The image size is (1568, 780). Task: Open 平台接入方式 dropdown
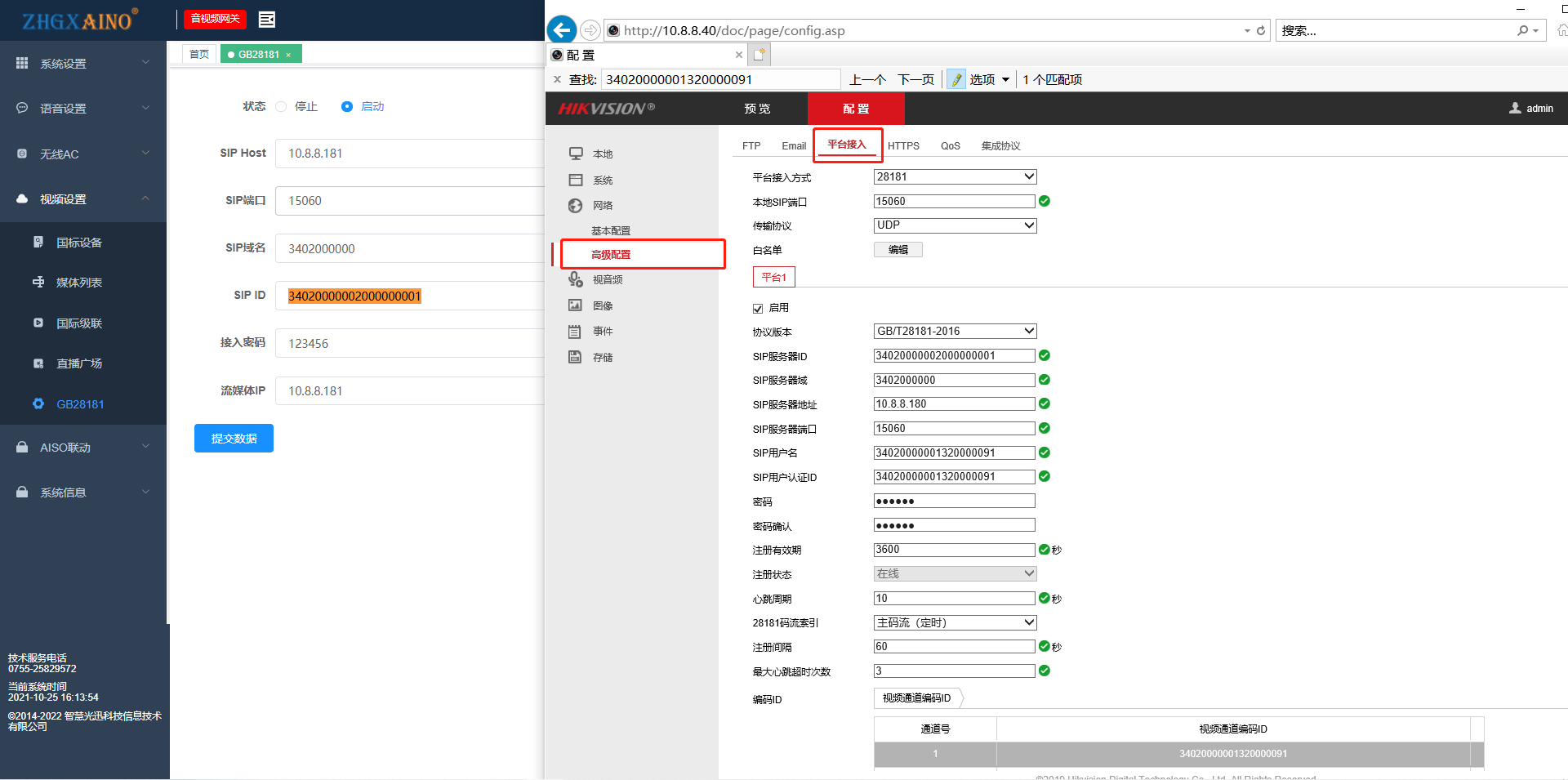click(x=955, y=176)
